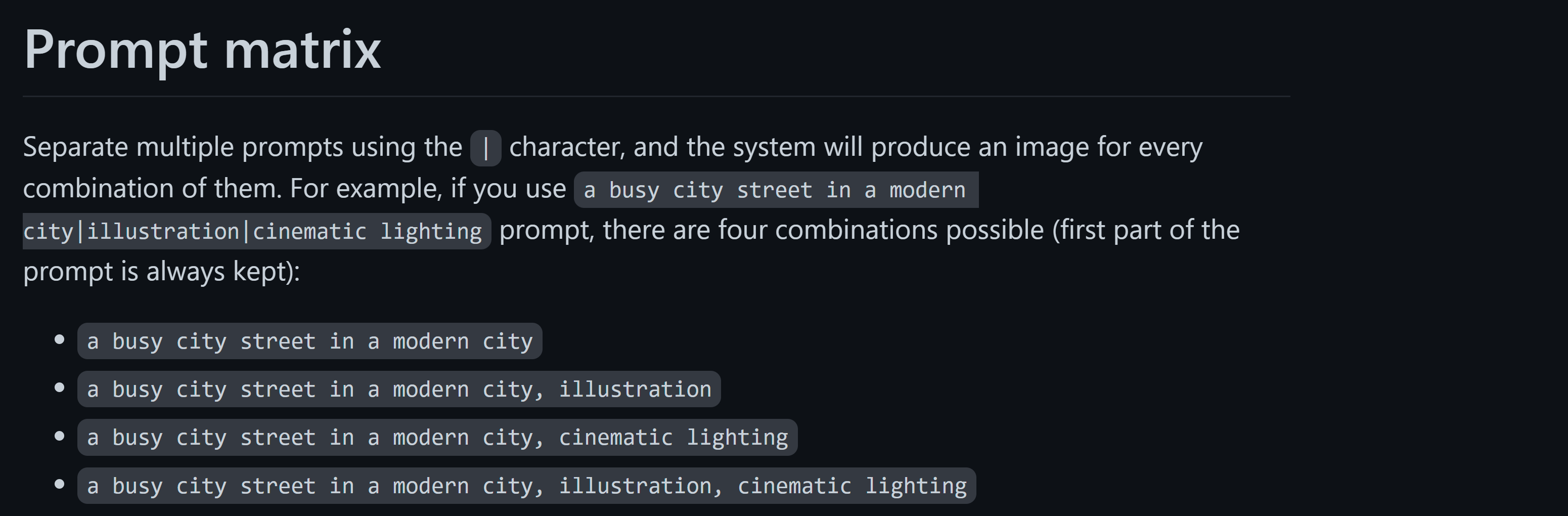Click the second bullet's code ending "city, illustration"
The height and width of the screenshot is (516, 1568).
(398, 390)
